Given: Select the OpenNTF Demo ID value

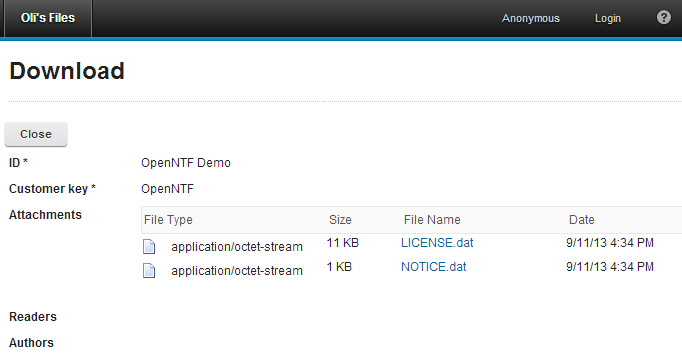Looking at the screenshot, I should pyautogui.click(x=186, y=163).
